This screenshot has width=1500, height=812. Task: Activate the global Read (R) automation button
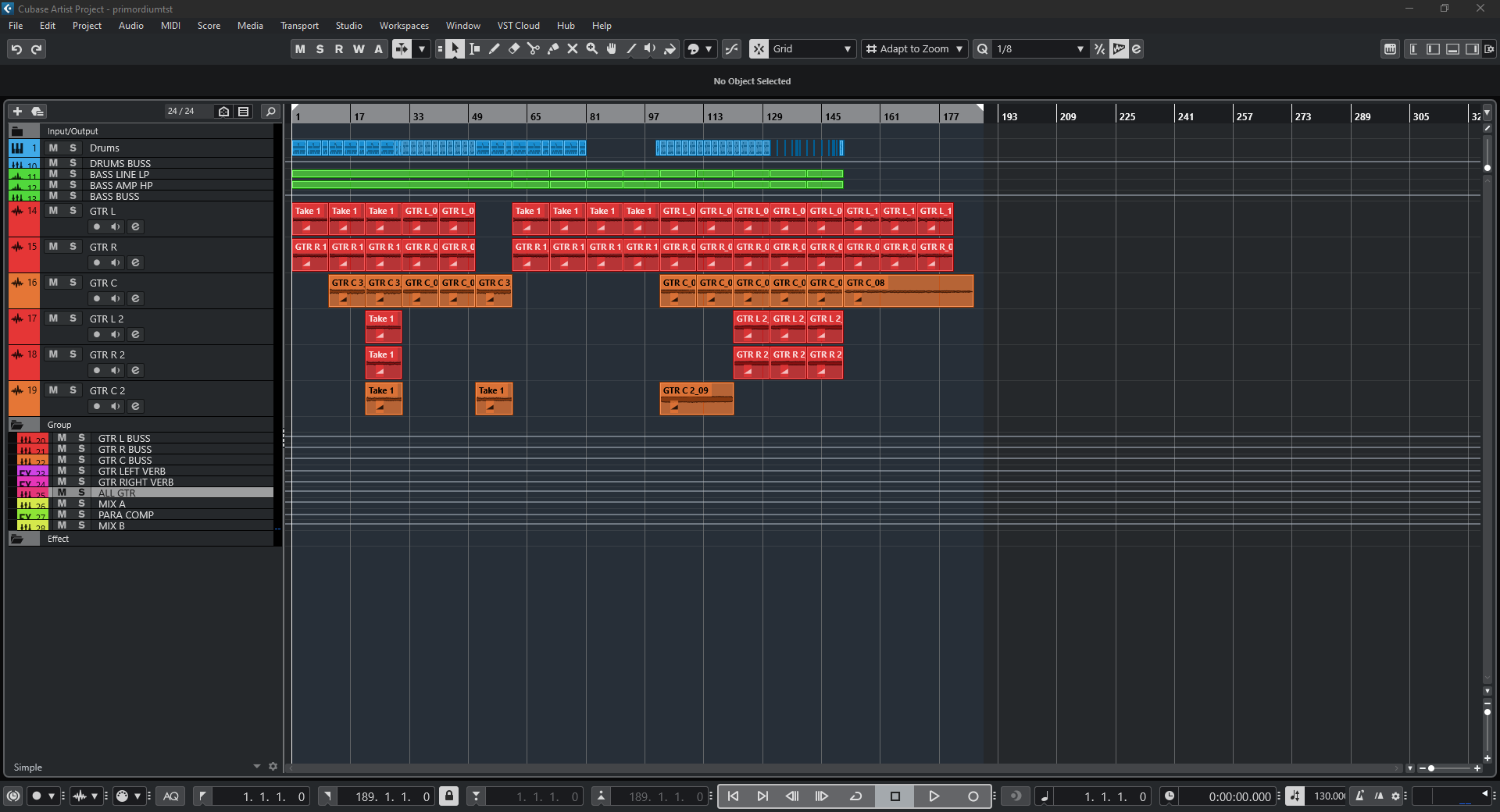point(339,49)
